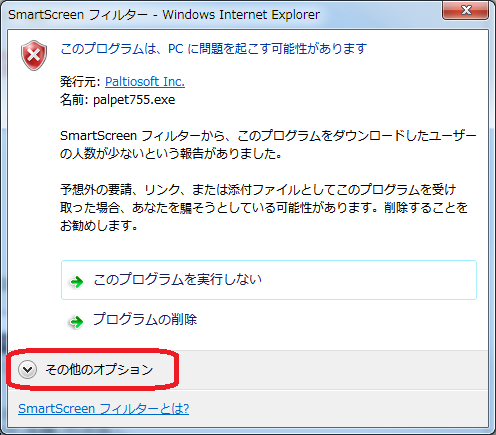Click green arrow beside プログラムの削除
496x435 pixels.
(x=76, y=322)
